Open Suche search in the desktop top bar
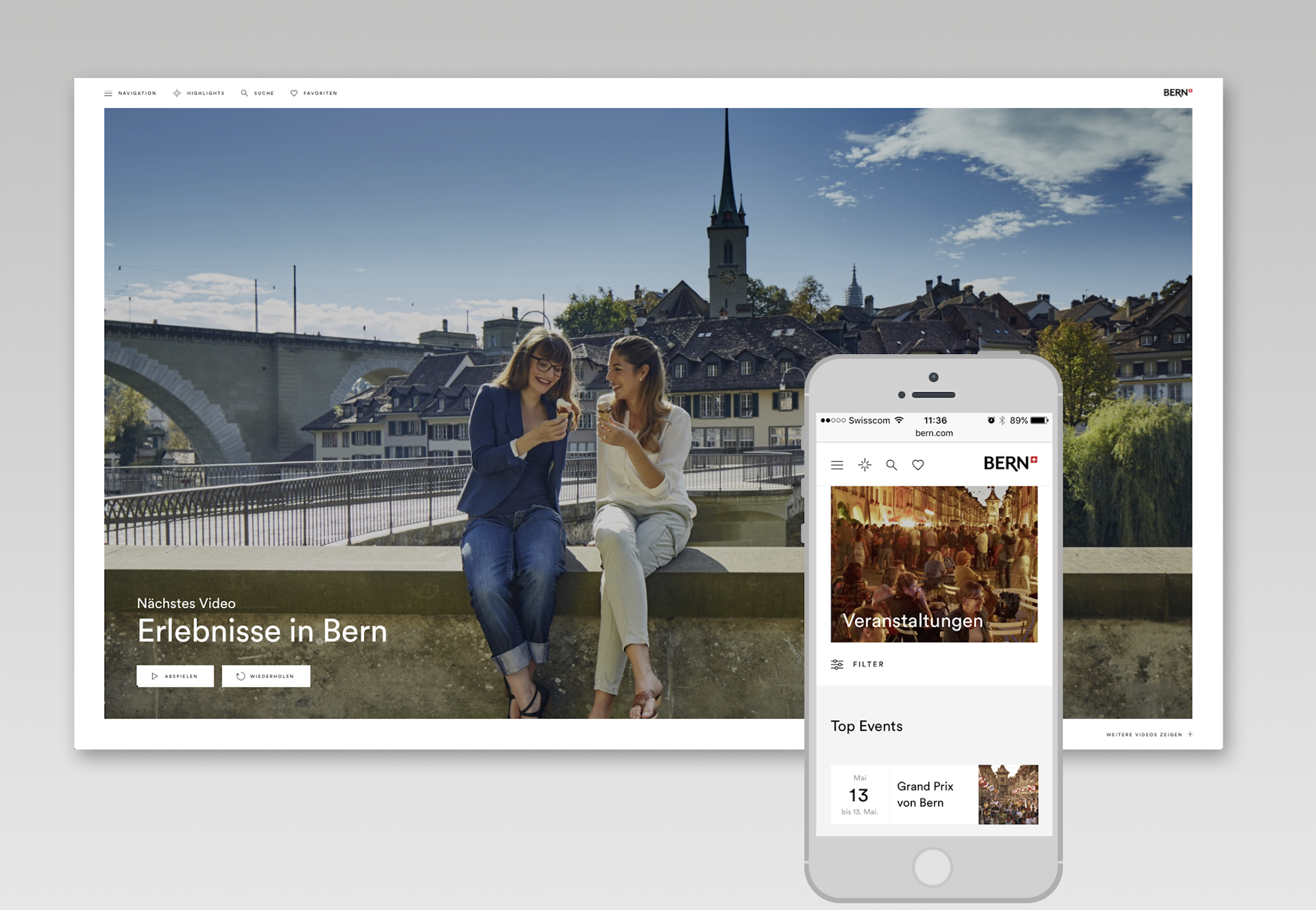 coord(257,93)
